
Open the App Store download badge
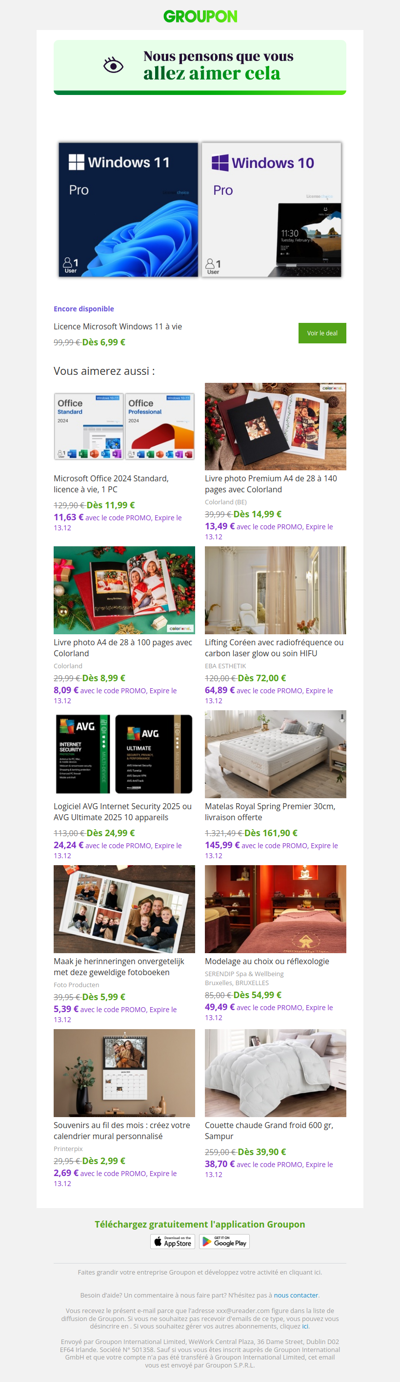(173, 1241)
